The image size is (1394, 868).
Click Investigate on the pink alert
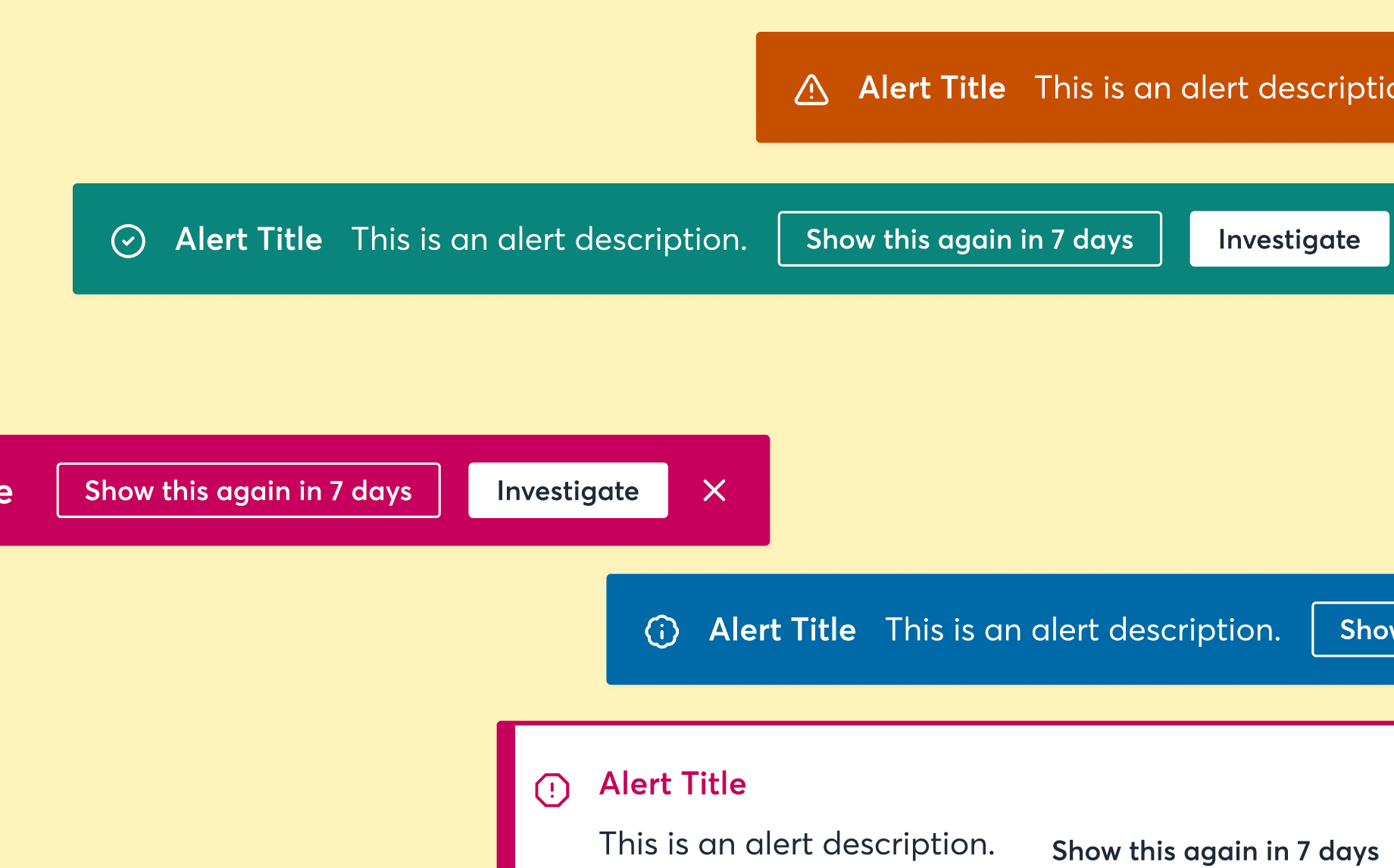tap(567, 491)
